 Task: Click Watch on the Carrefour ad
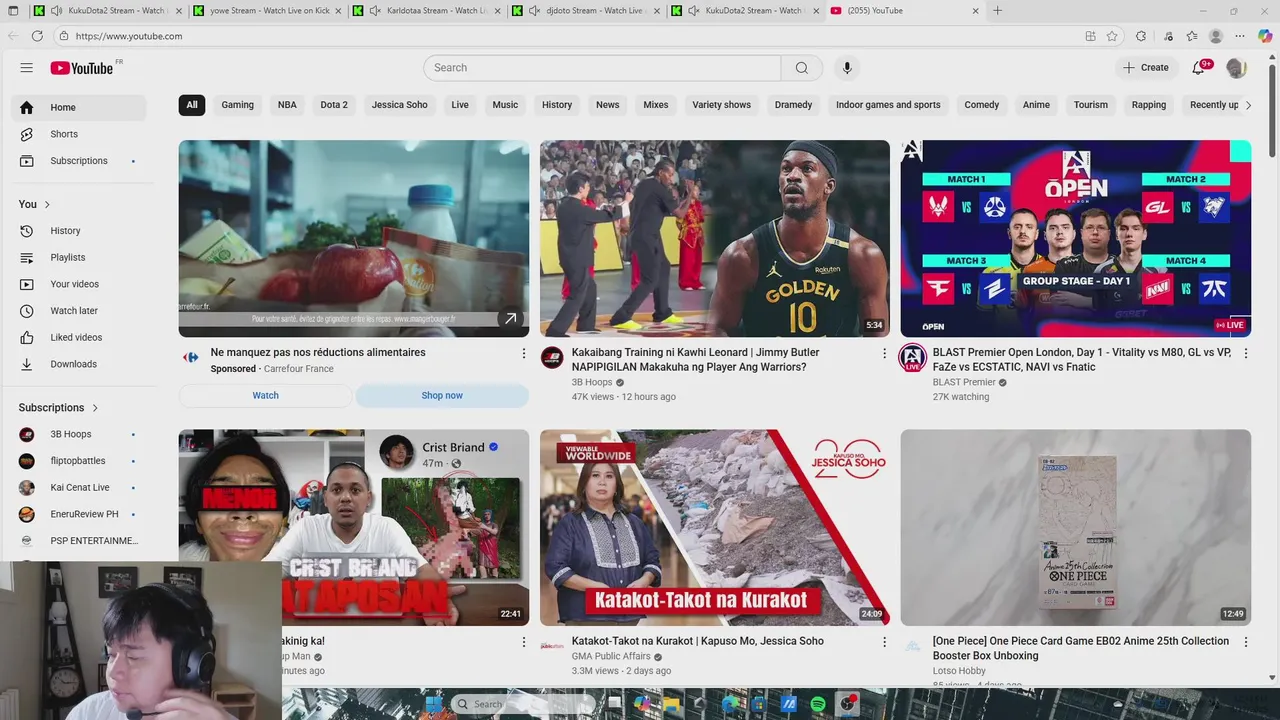pyautogui.click(x=265, y=395)
